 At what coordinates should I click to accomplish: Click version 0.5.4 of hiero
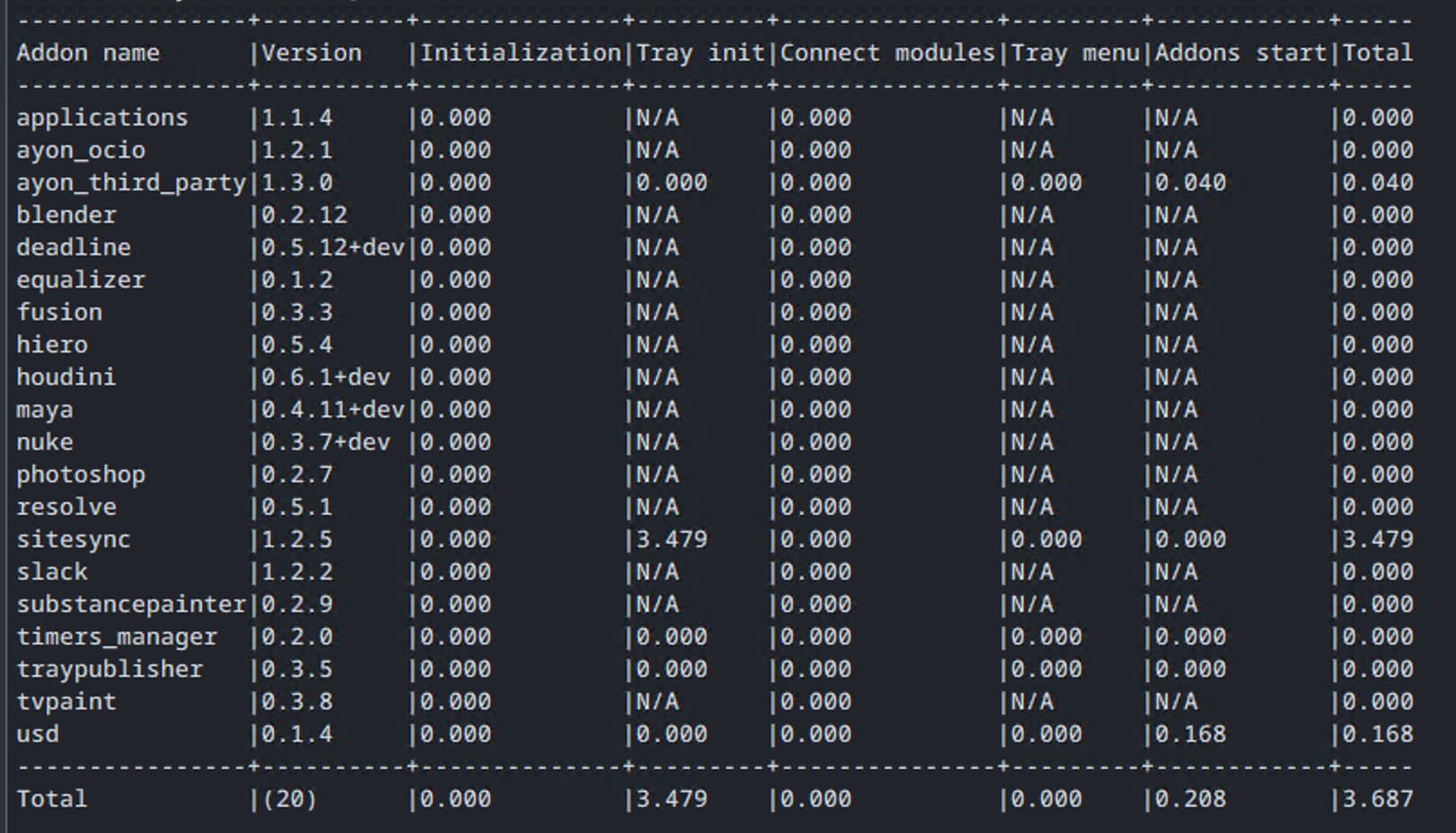pos(297,345)
